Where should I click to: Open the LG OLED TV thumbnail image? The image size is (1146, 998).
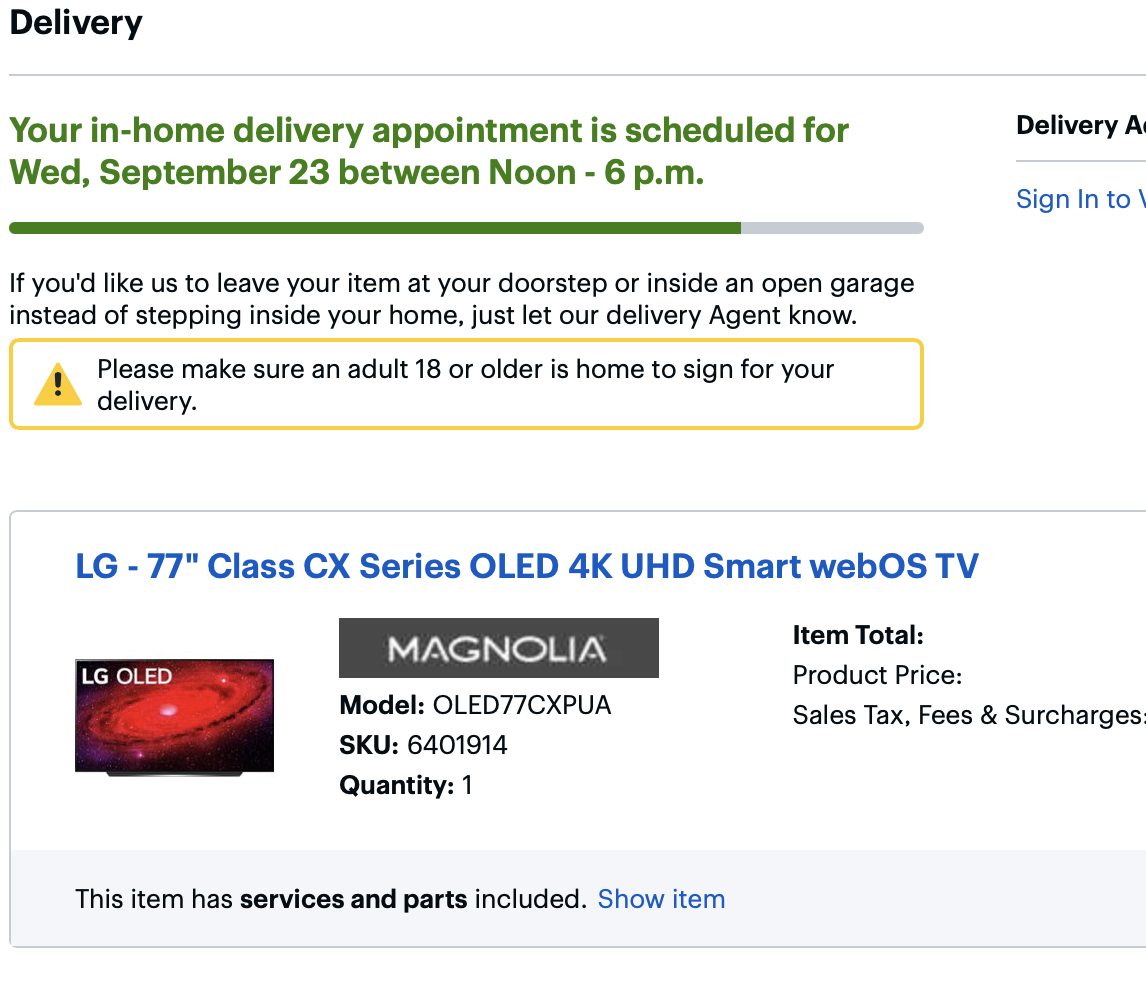coord(174,716)
